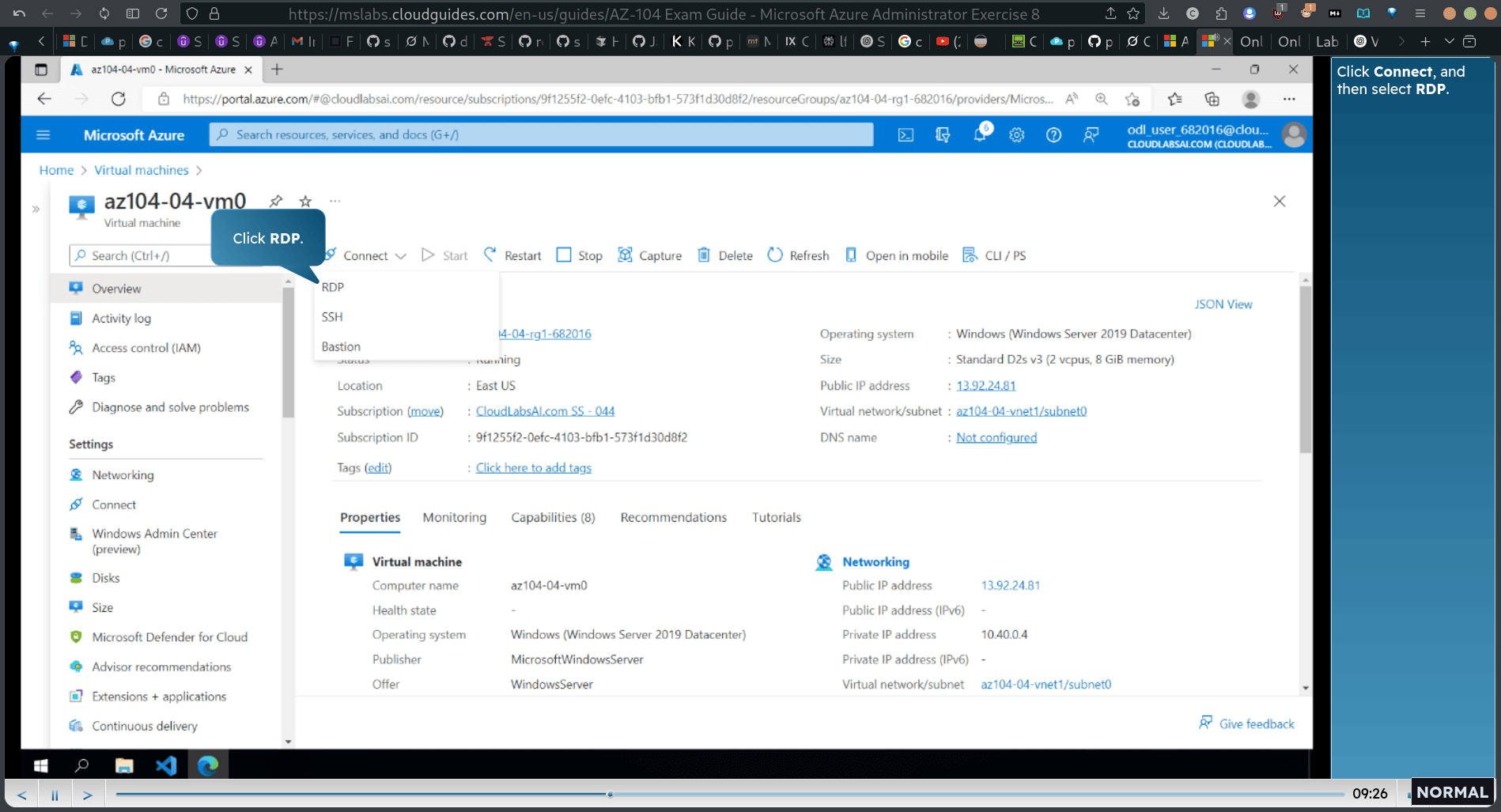Open Overview in the left menu
This screenshot has height=812, width=1501.
click(x=166, y=289)
